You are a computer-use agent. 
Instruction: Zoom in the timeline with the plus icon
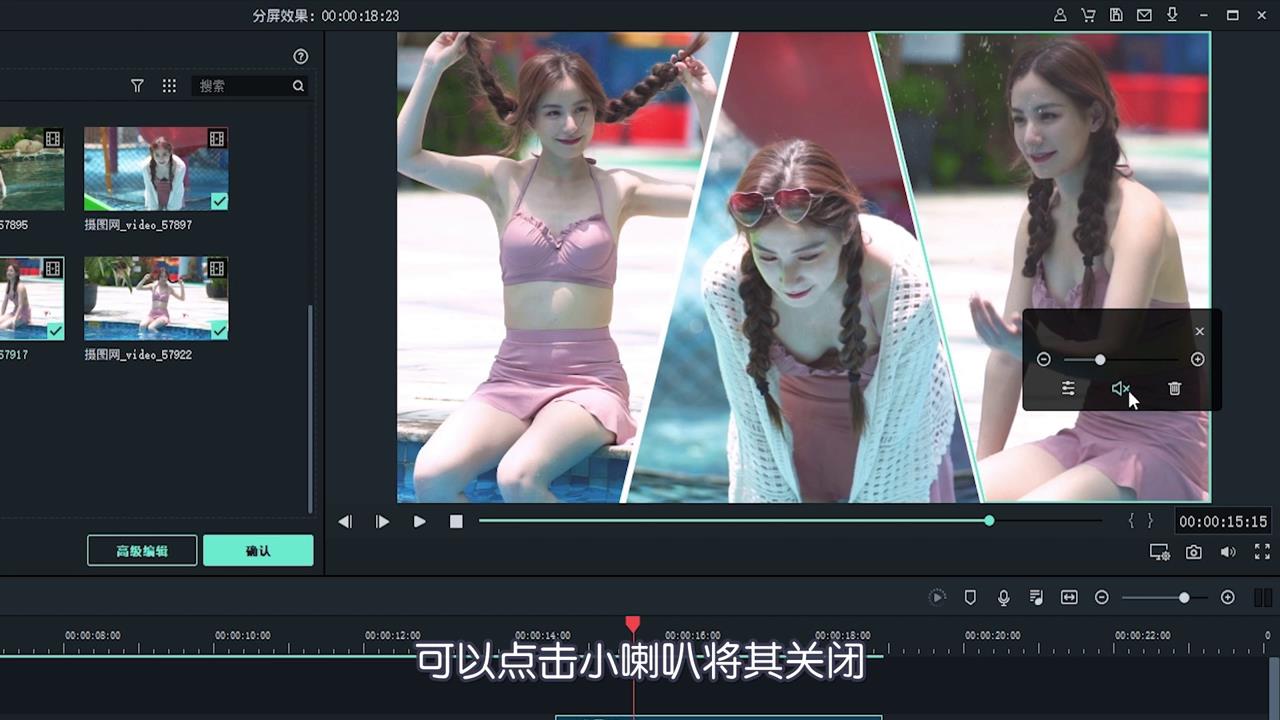point(1228,597)
